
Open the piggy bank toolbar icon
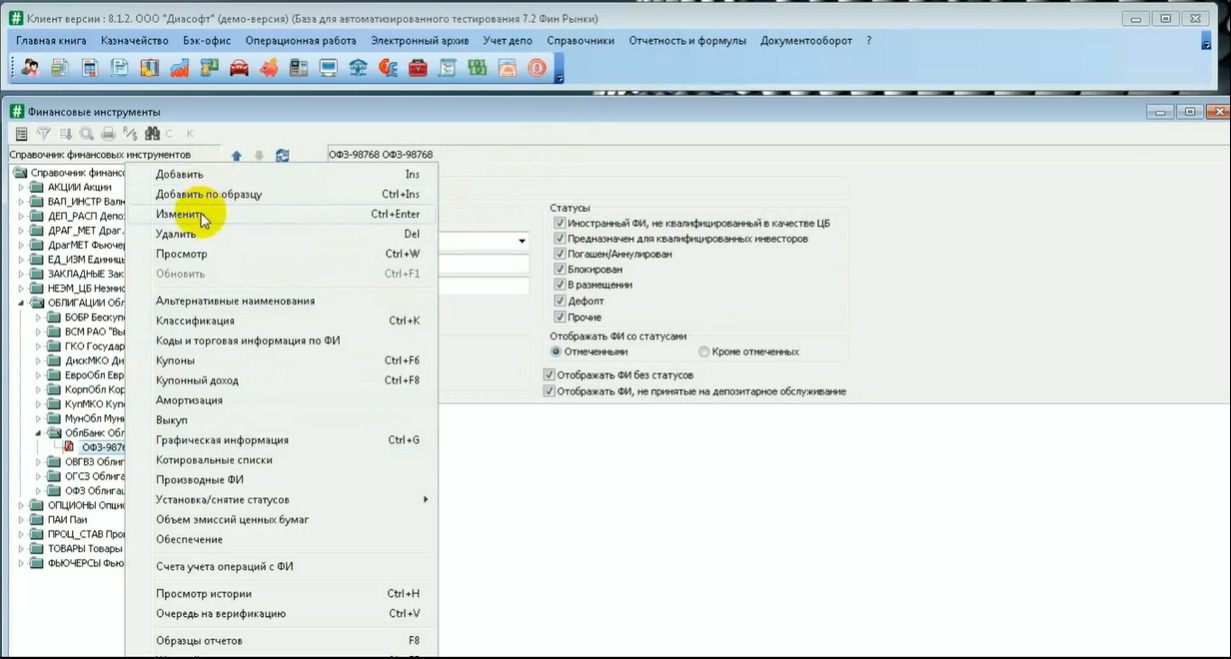point(268,68)
